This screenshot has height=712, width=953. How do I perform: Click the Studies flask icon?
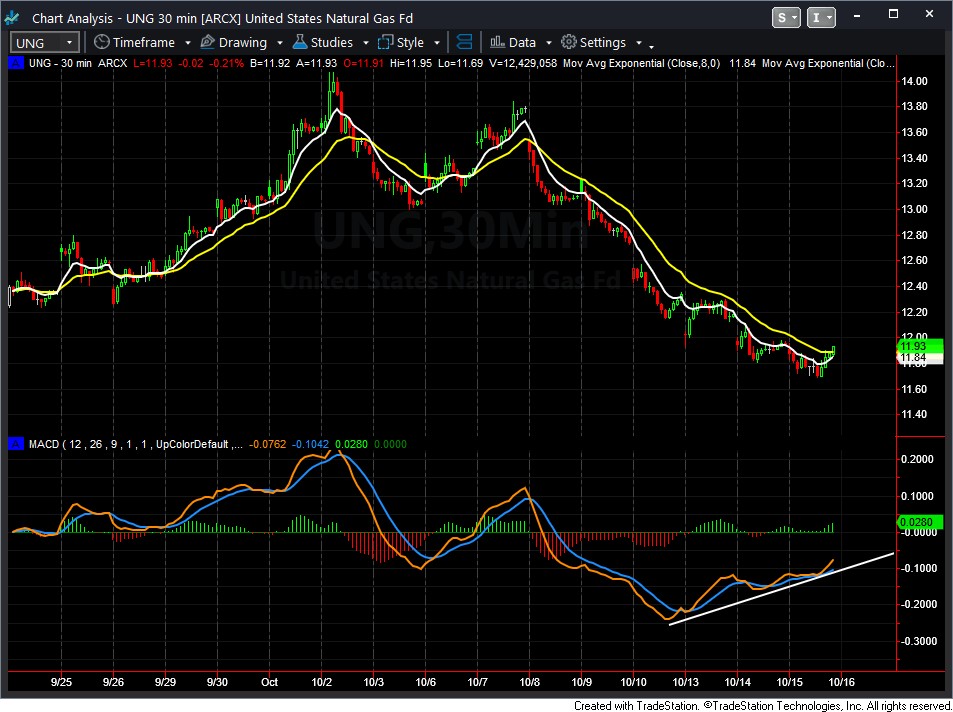(299, 42)
